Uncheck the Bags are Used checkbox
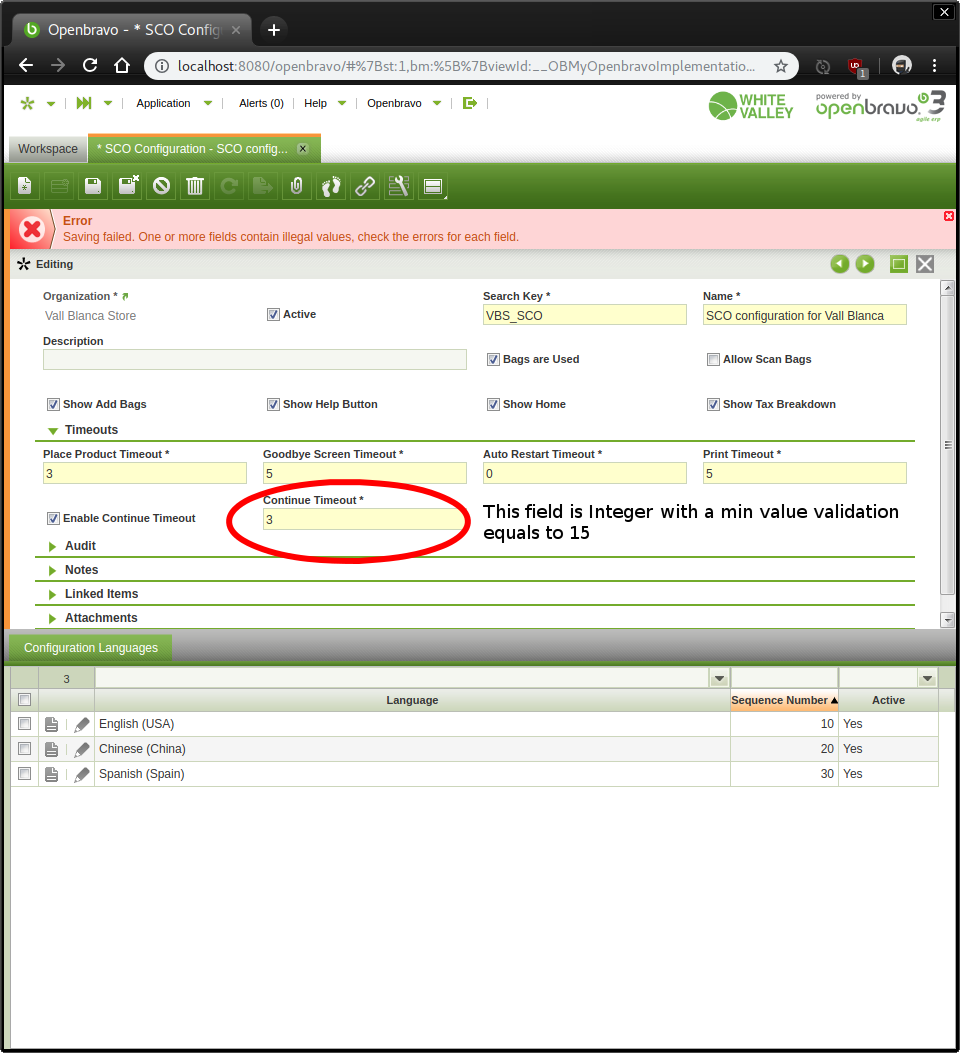This screenshot has width=960, height=1053. tap(493, 360)
